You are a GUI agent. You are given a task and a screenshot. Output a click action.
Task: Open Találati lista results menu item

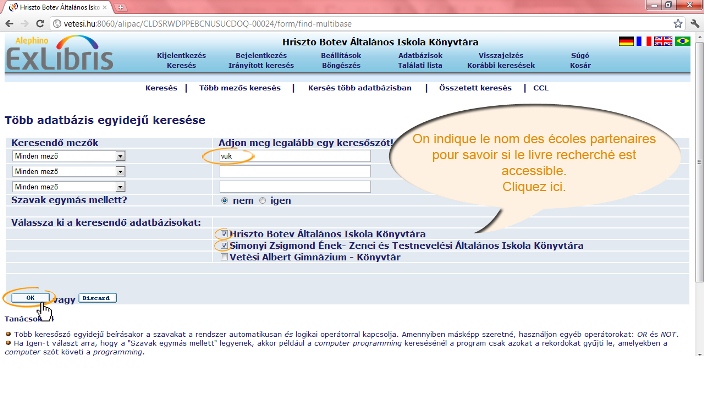point(420,65)
